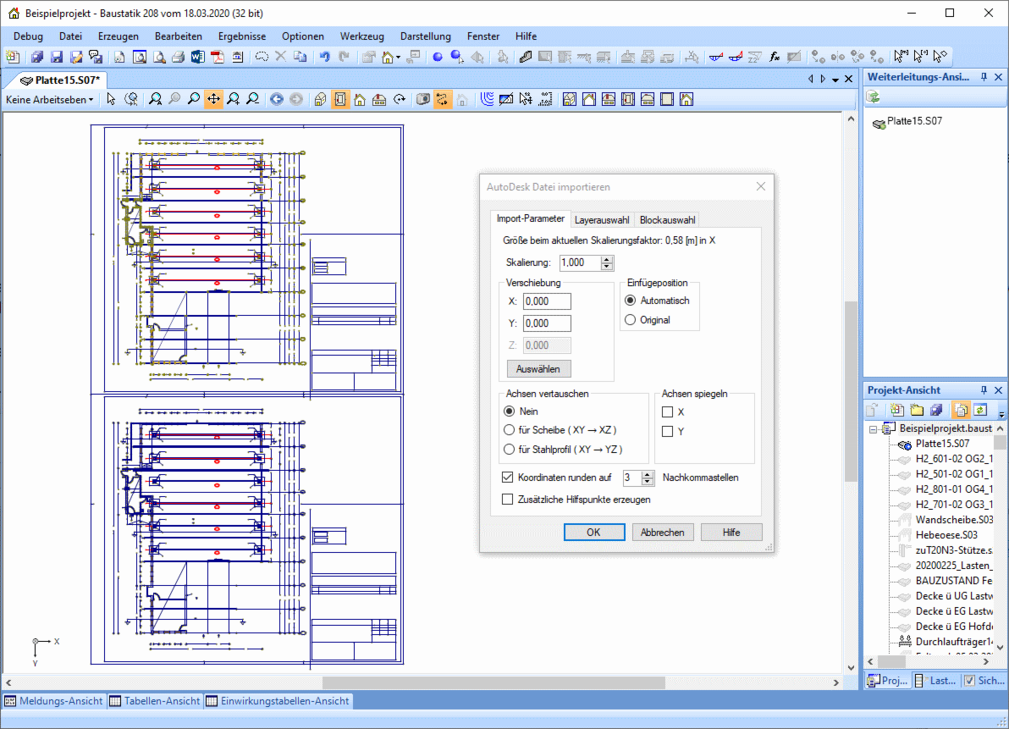Click the refresh icon in Weiterleitungs-Ansicht panel

(873, 97)
